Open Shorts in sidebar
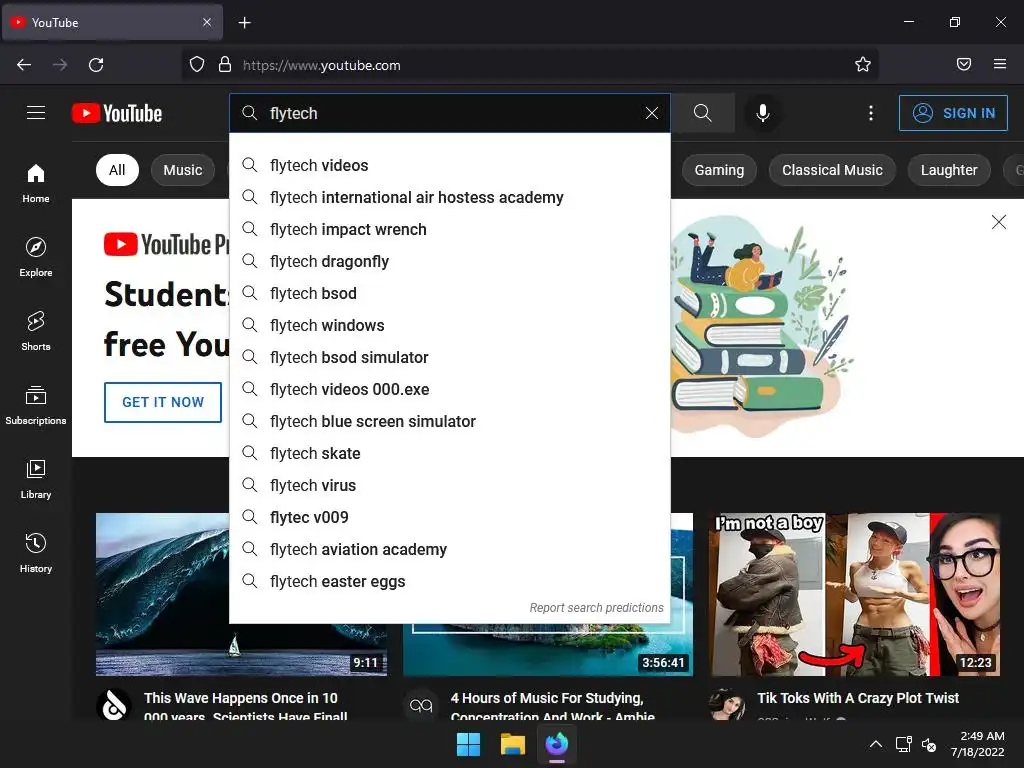 [x=36, y=331]
